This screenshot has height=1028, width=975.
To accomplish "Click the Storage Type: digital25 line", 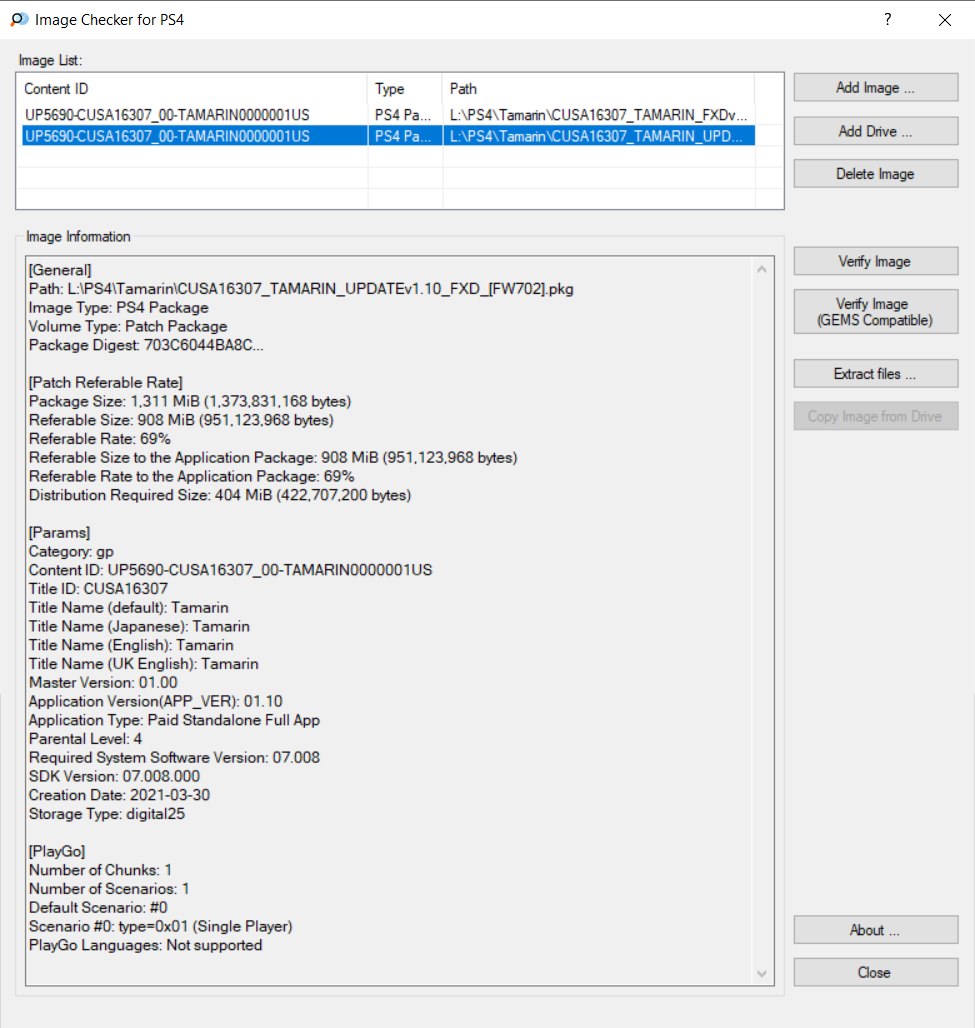I will 107,814.
